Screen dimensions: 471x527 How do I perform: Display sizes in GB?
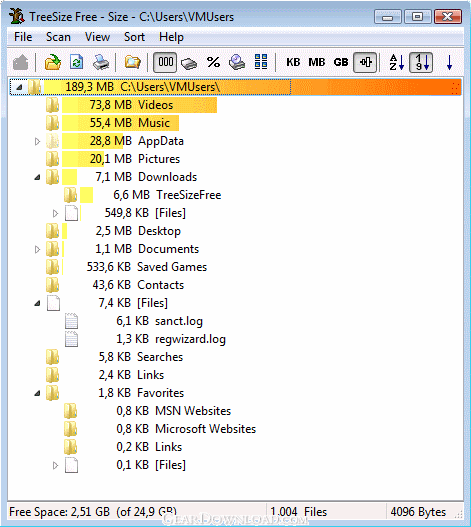click(x=341, y=63)
